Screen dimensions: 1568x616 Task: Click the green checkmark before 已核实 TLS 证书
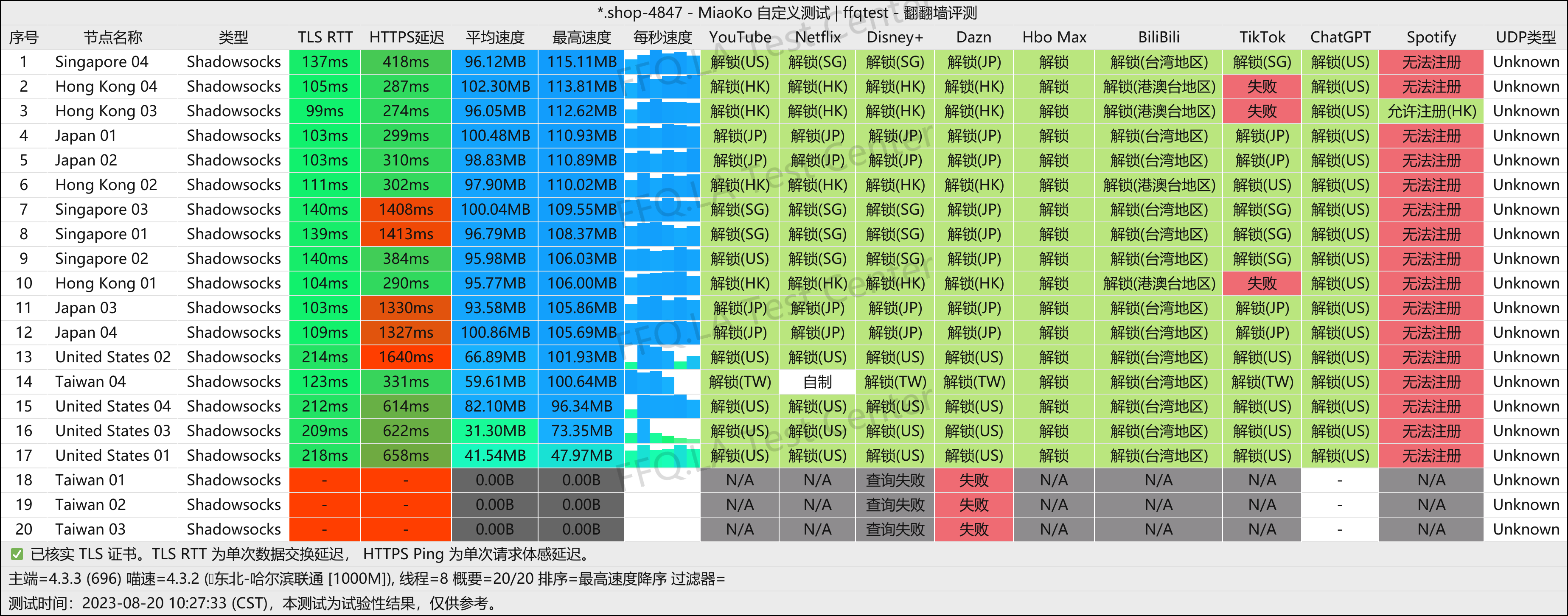[17, 554]
